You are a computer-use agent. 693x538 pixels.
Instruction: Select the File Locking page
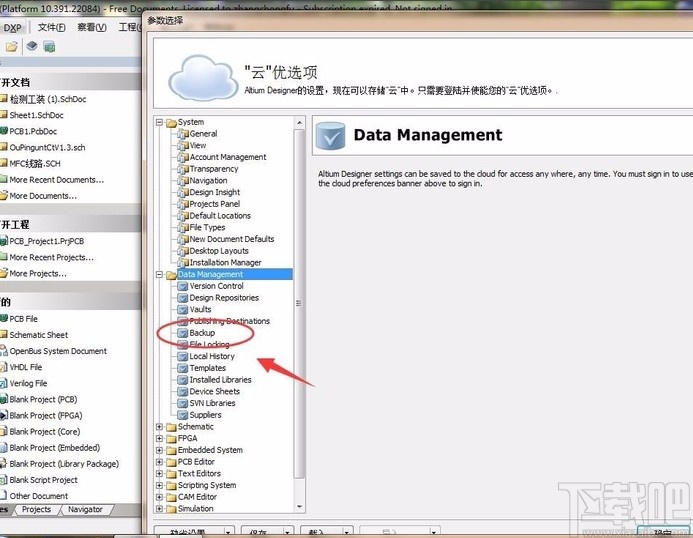[x=209, y=345]
